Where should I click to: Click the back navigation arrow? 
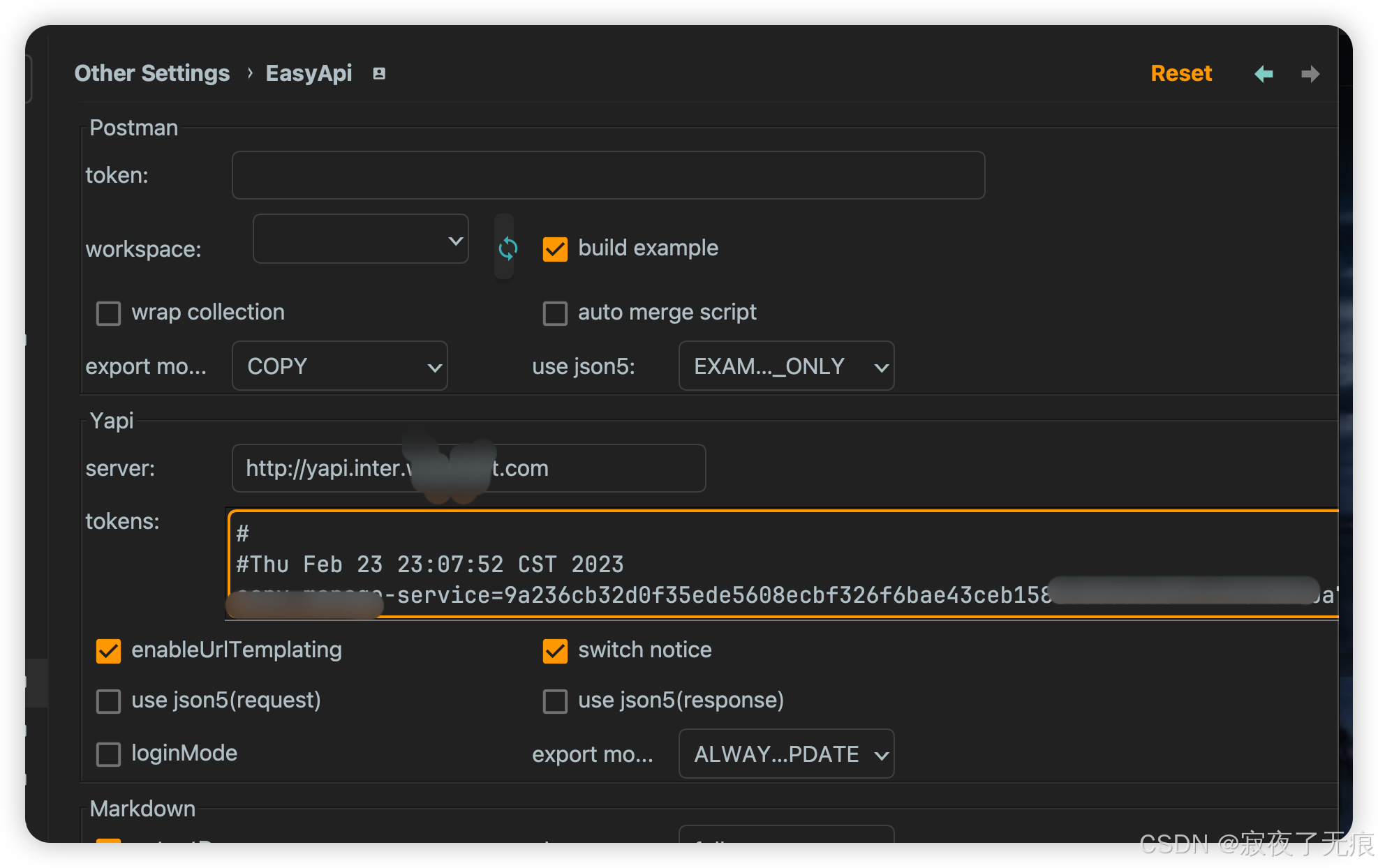pos(1264,74)
